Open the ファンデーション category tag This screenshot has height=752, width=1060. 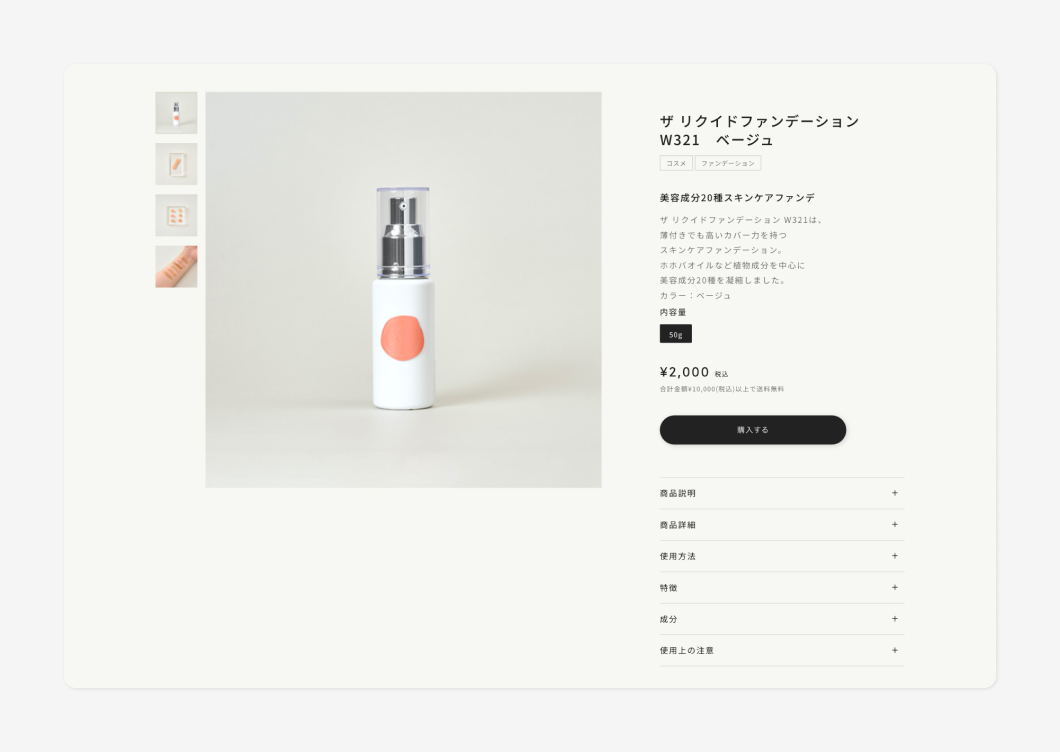coord(727,163)
